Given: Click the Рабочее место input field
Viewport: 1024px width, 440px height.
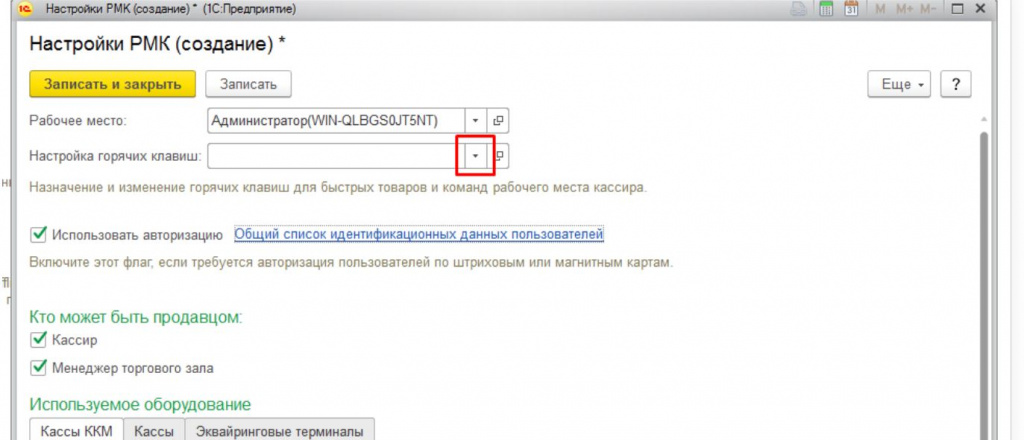Looking at the screenshot, I should click(336, 121).
